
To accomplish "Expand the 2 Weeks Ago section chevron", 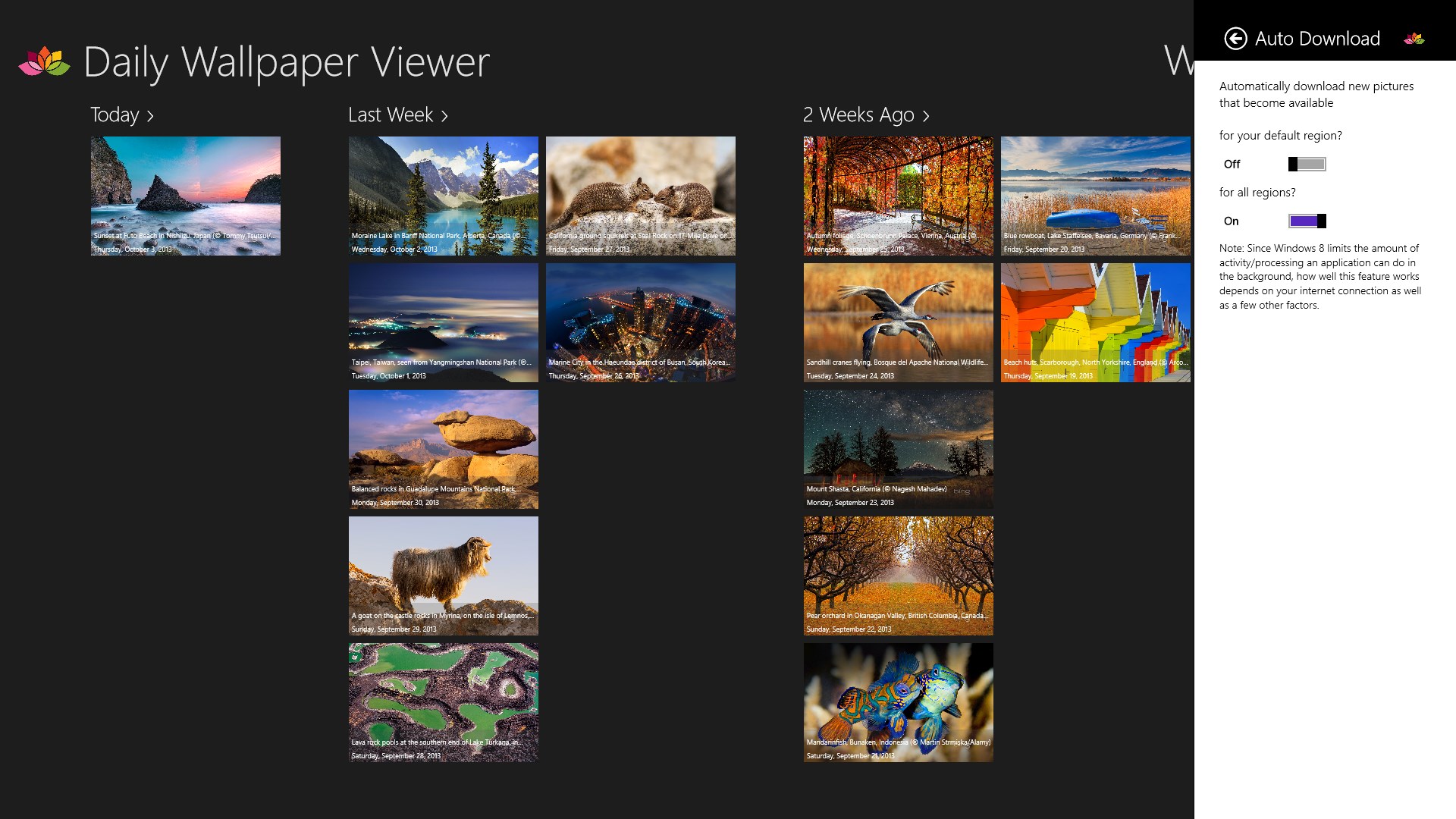I will 926,116.
